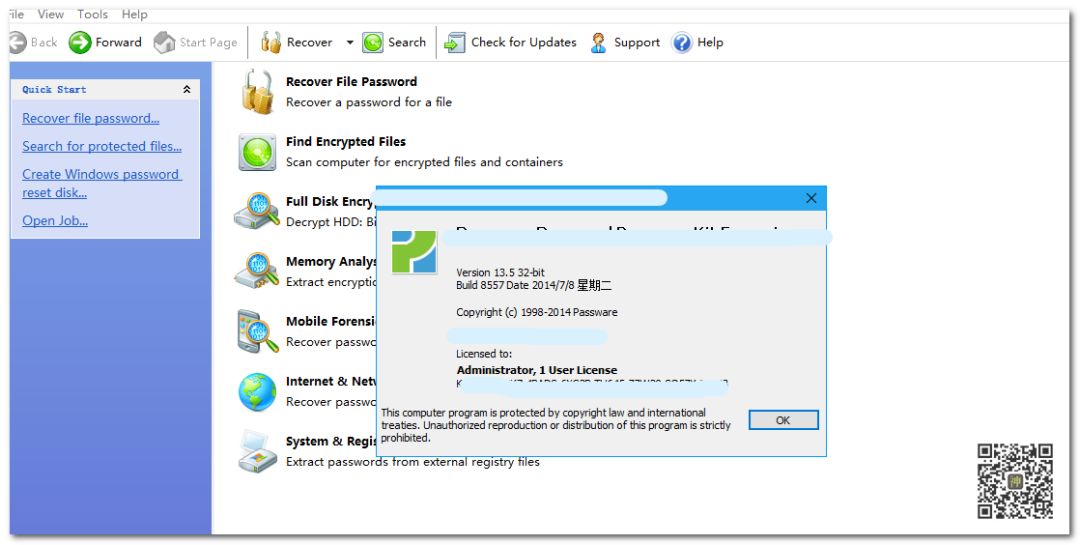Click the Search toolbar icon
Viewport: 1080px width, 545px height.
pyautogui.click(x=373, y=43)
